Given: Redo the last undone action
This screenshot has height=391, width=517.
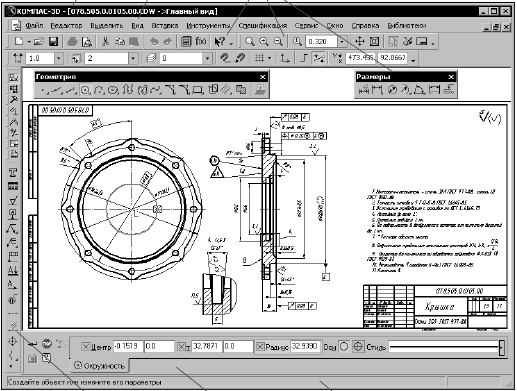Looking at the screenshot, I should pos(168,41).
